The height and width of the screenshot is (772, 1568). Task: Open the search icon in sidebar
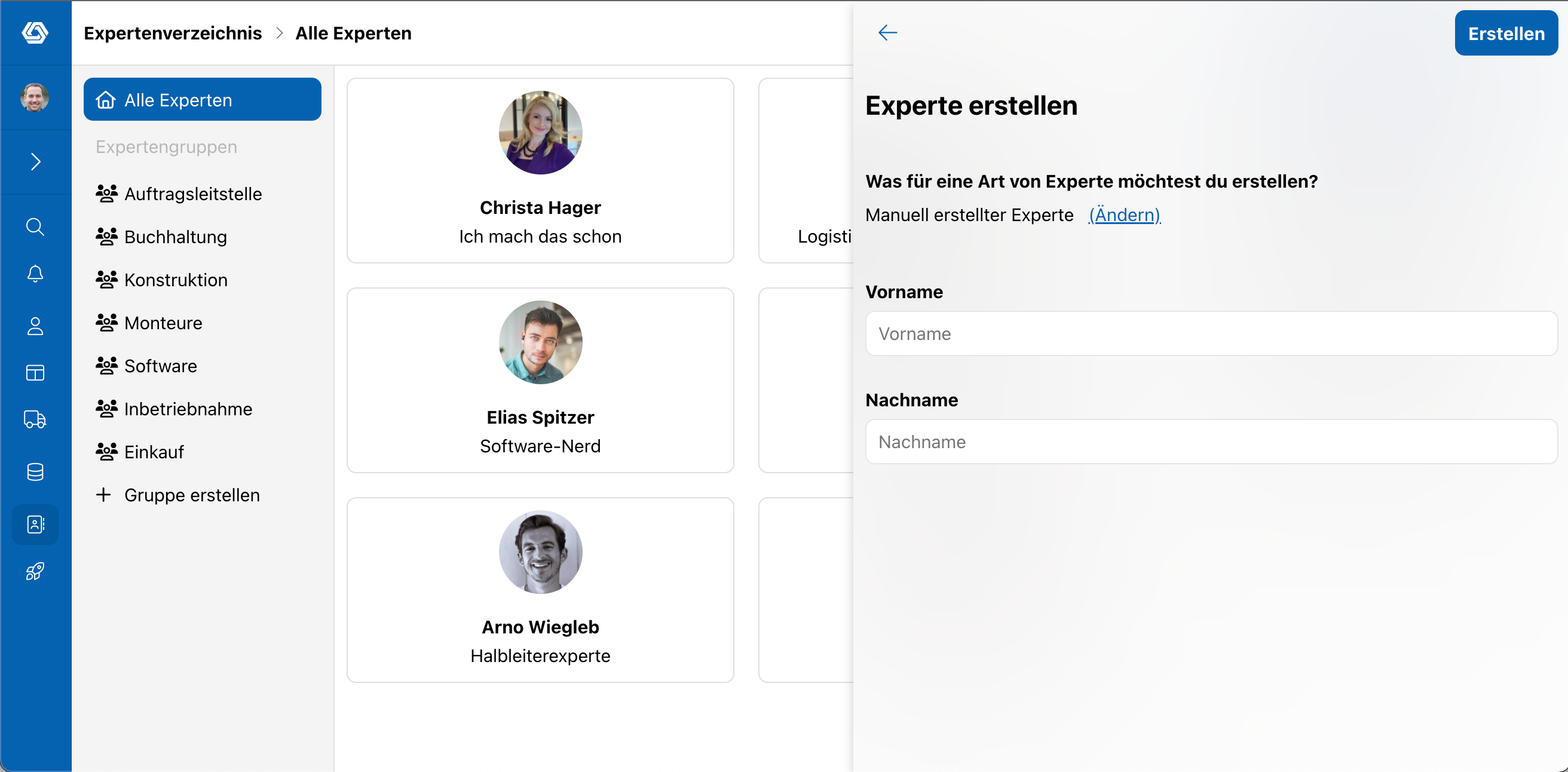(x=35, y=226)
